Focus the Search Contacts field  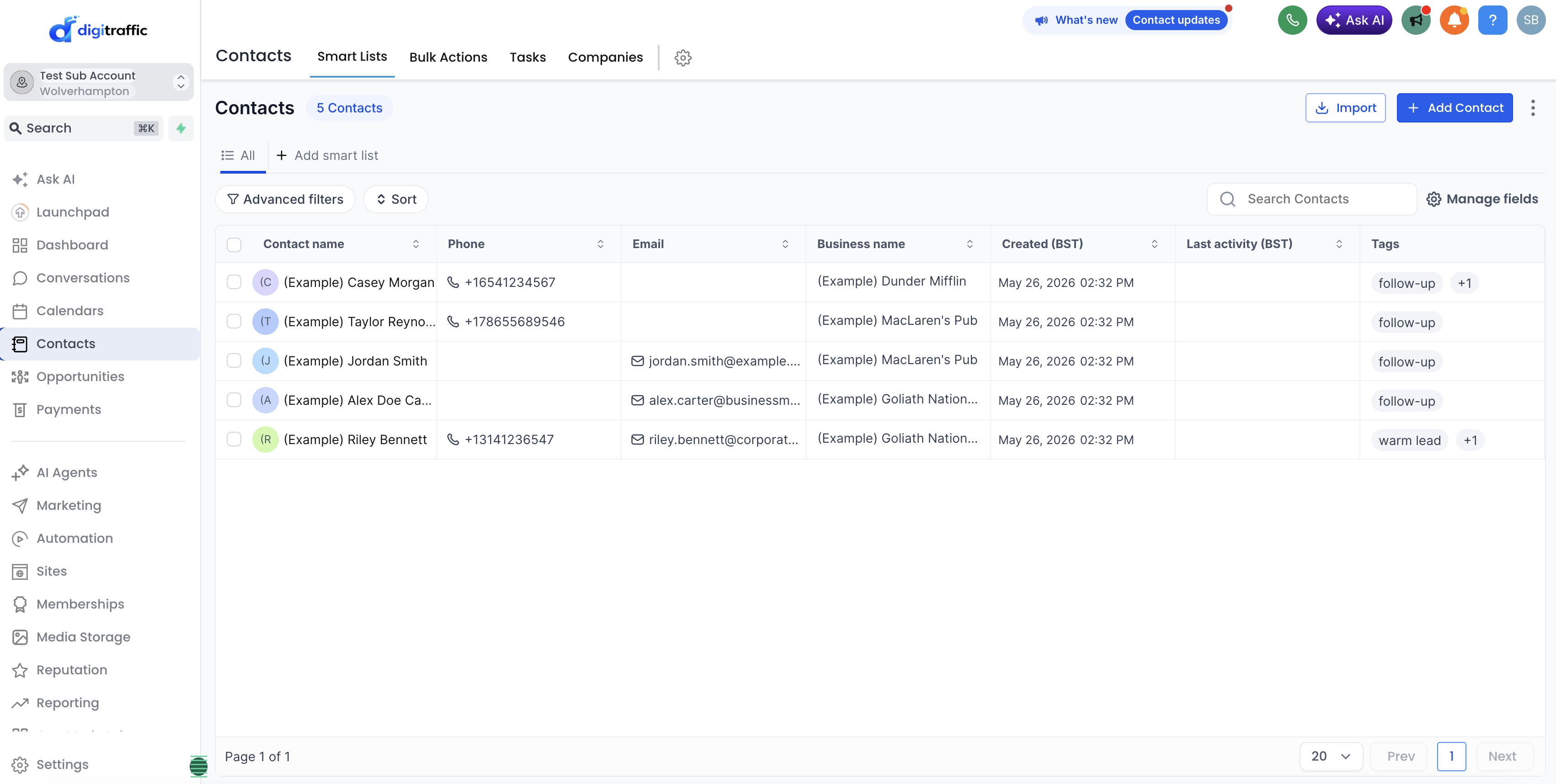(x=1311, y=199)
